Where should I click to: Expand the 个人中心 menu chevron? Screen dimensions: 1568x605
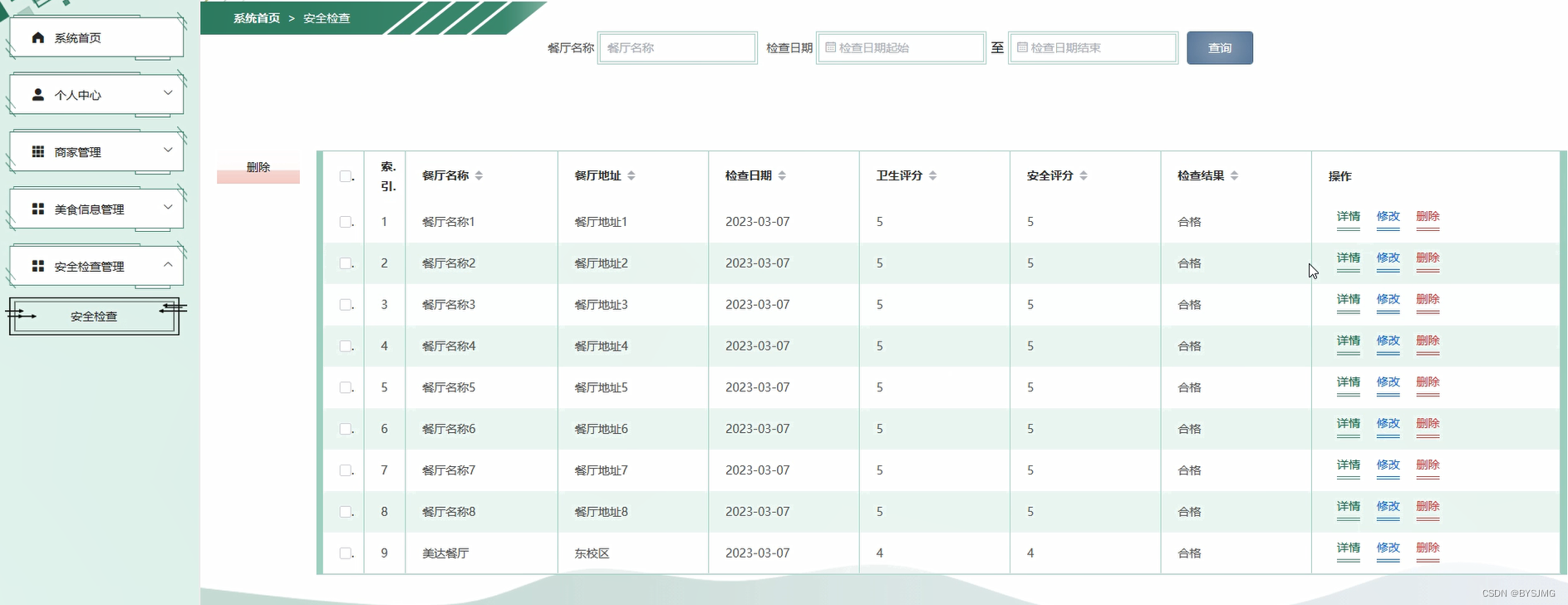pyautogui.click(x=168, y=93)
